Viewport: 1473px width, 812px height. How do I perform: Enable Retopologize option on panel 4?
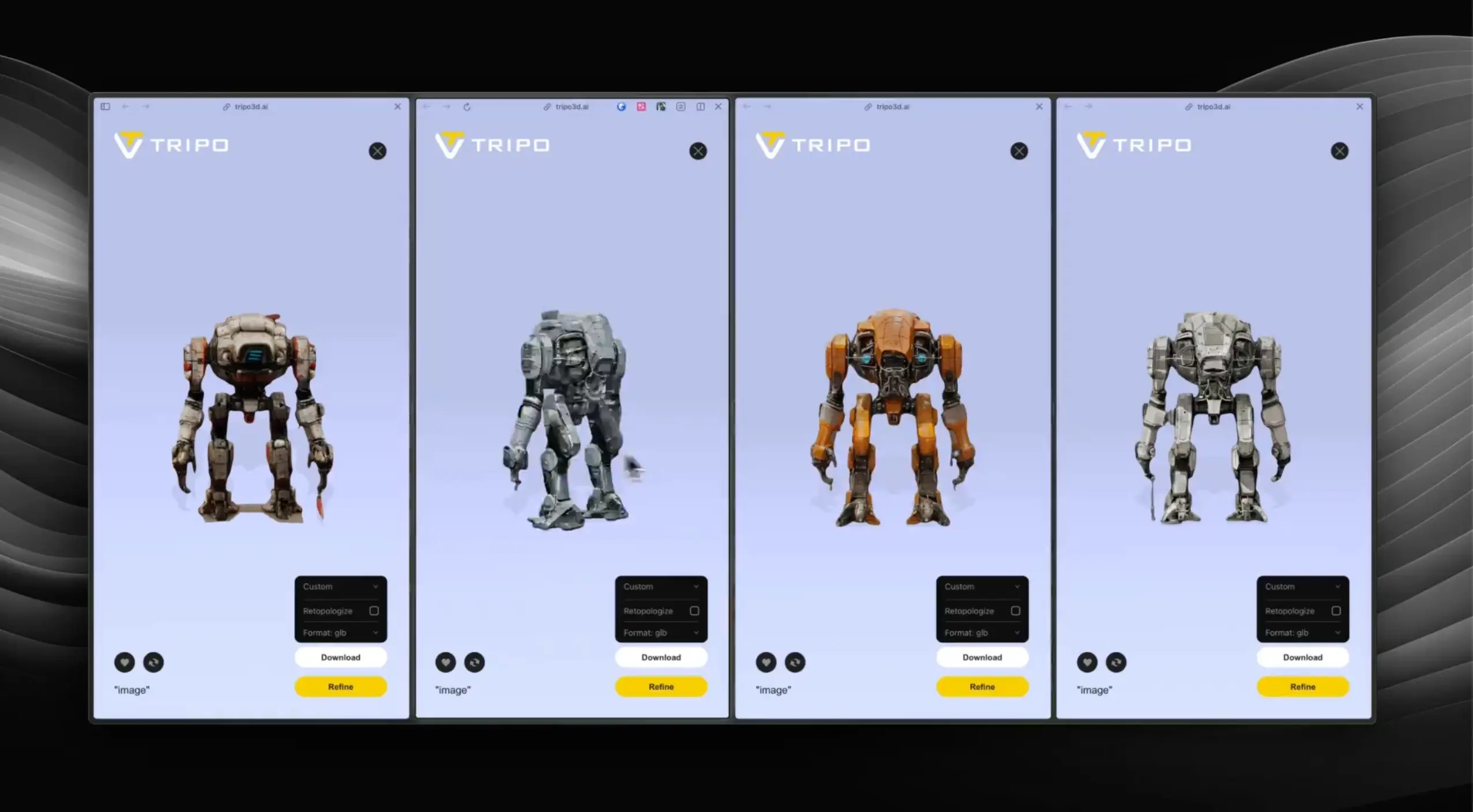point(1337,610)
